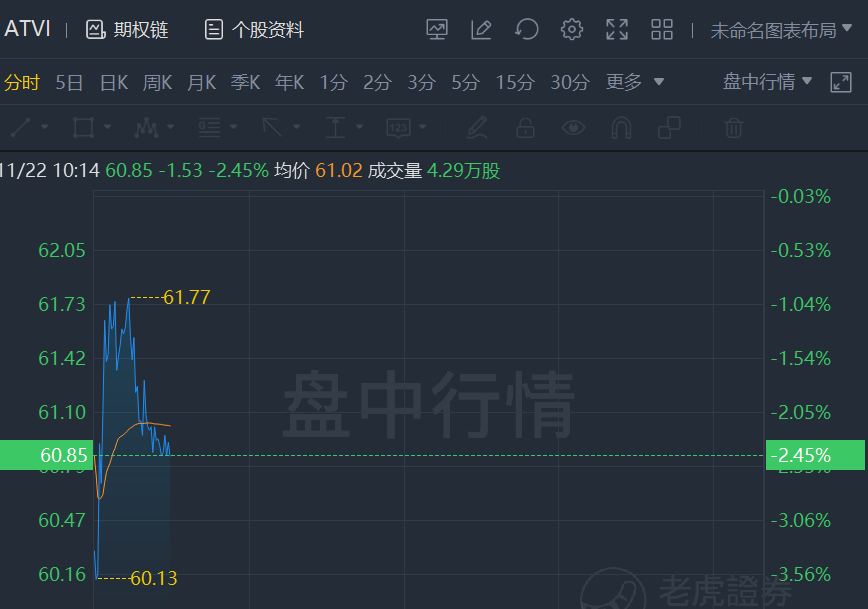Select the 30分 interval
Viewport: 868px width, 609px height.
pyautogui.click(x=570, y=82)
